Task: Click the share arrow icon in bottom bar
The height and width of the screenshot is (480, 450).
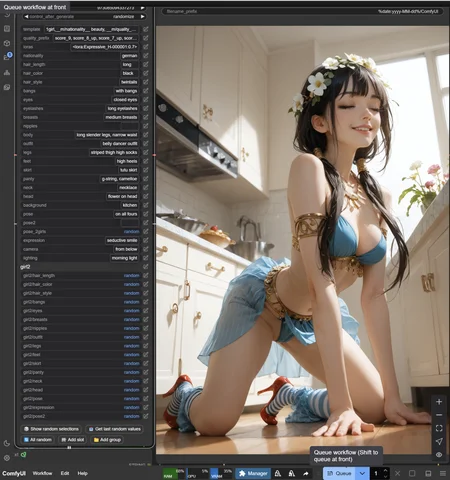Action: pyautogui.click(x=306, y=473)
